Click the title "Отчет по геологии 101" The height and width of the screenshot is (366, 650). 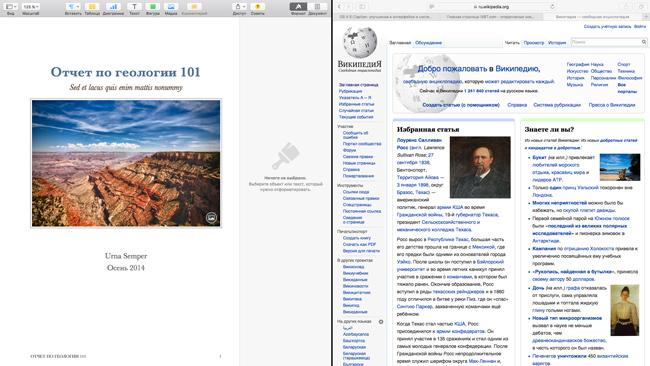coord(126,72)
